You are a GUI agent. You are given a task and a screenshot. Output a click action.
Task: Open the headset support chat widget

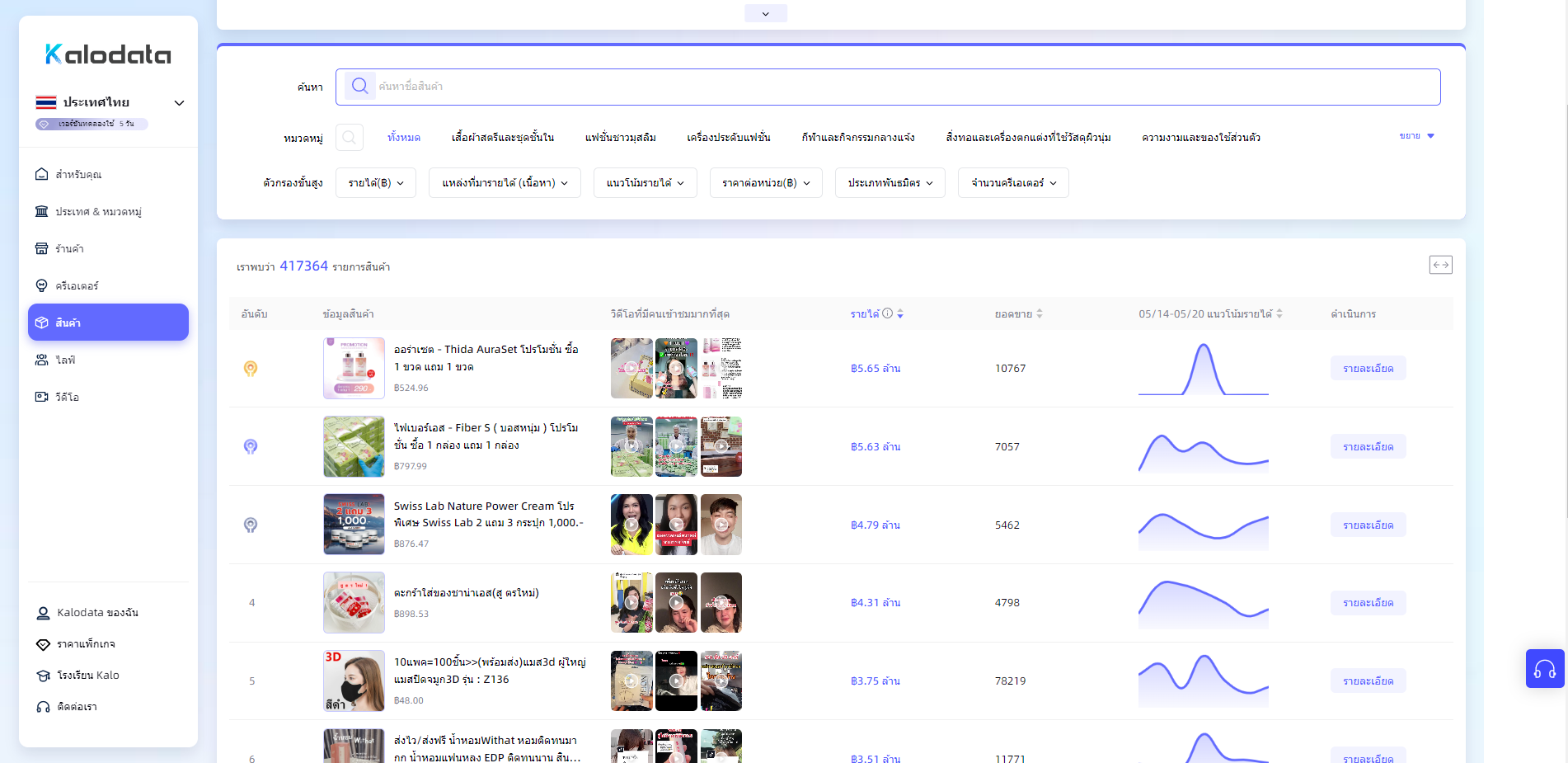[x=1544, y=669]
